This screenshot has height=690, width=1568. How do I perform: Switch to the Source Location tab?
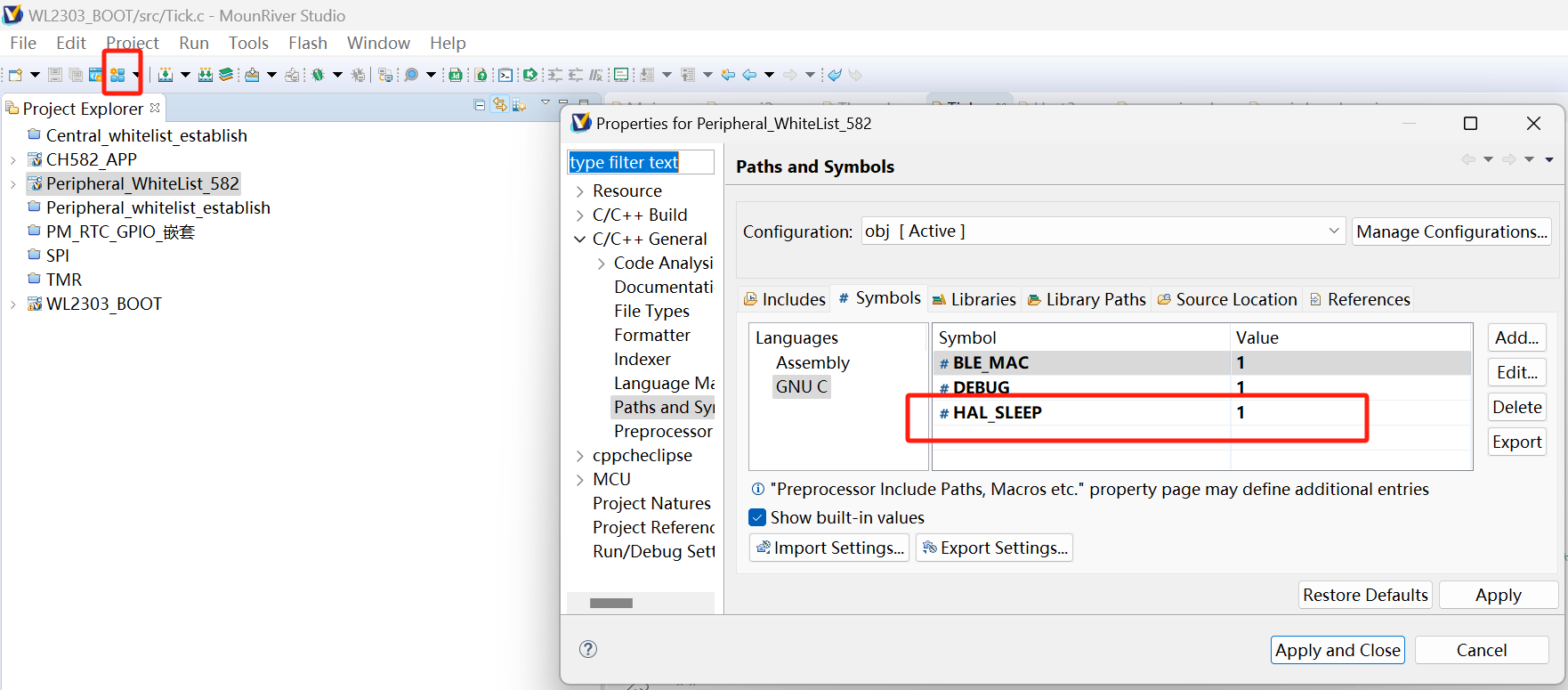point(1227,299)
